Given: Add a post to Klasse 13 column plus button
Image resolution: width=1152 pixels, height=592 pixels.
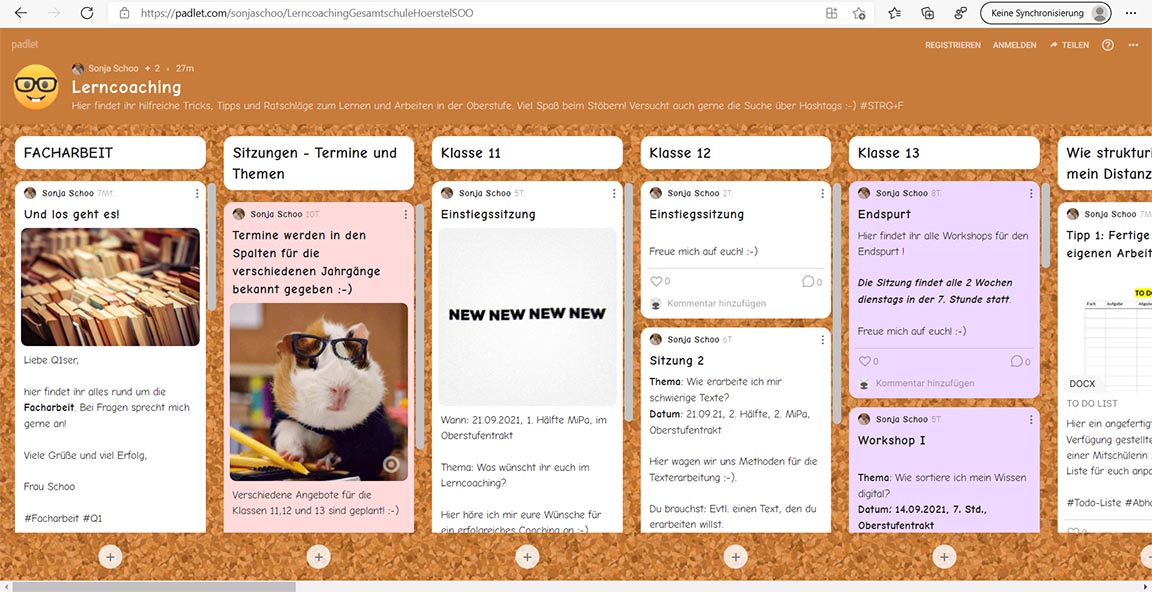Looking at the screenshot, I should pyautogui.click(x=944, y=557).
